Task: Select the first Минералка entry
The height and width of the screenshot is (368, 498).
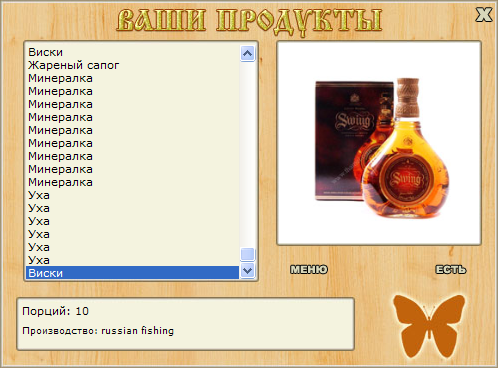Action: click(x=132, y=78)
